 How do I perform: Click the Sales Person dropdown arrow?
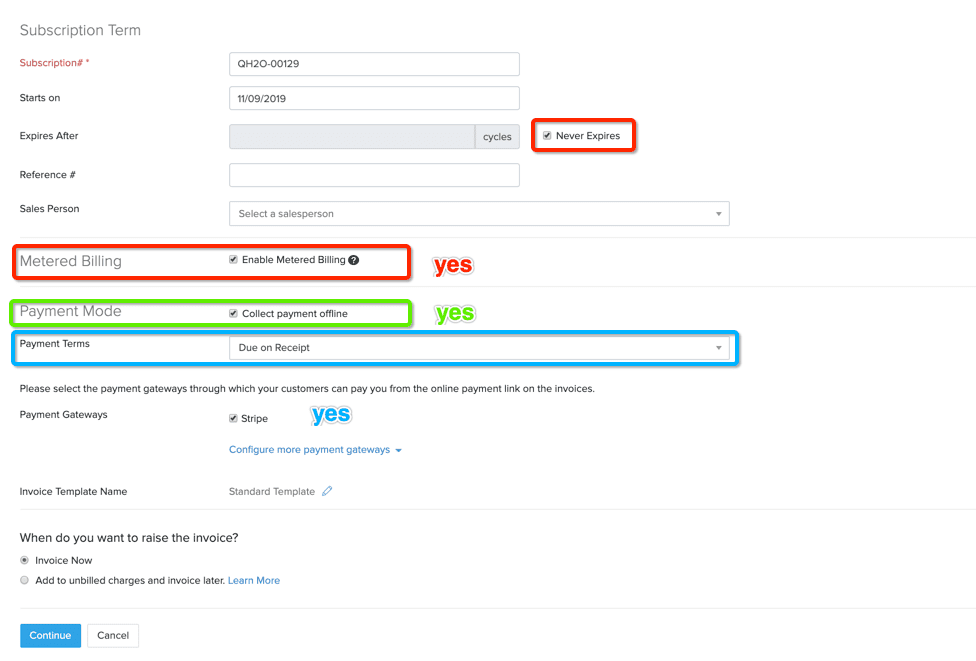[718, 213]
